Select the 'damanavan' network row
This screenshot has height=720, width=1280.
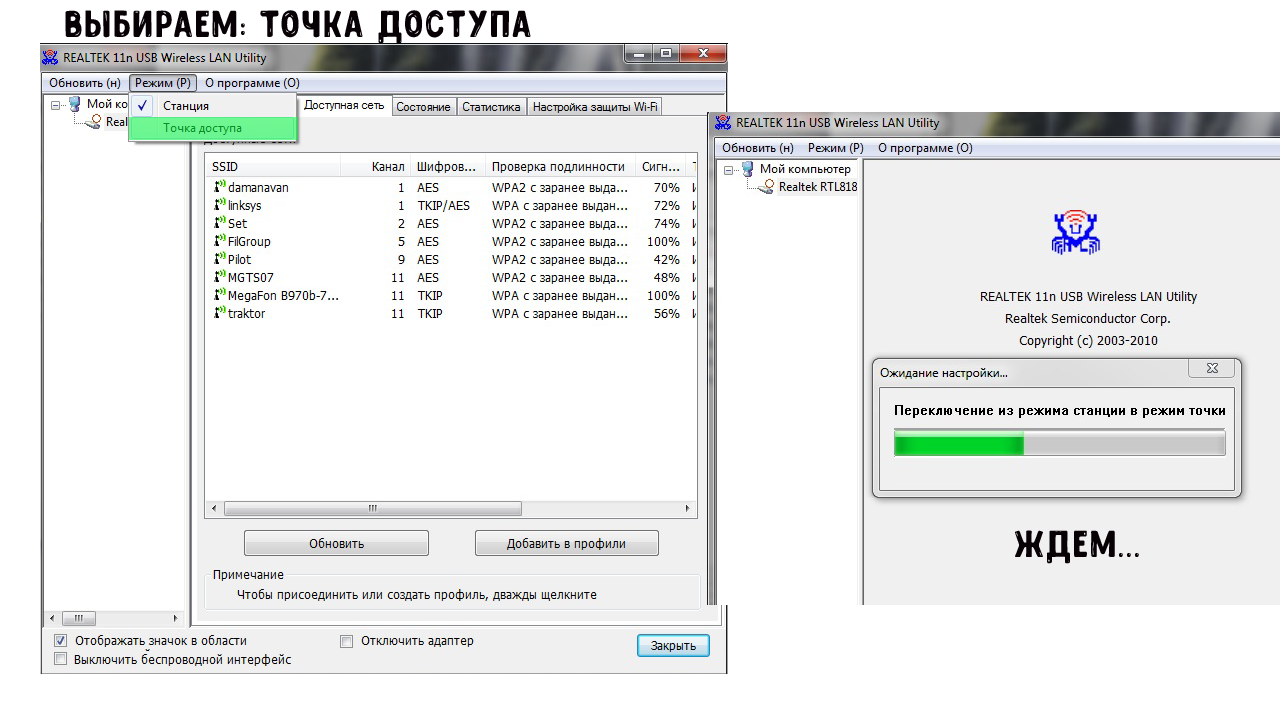click(451, 187)
